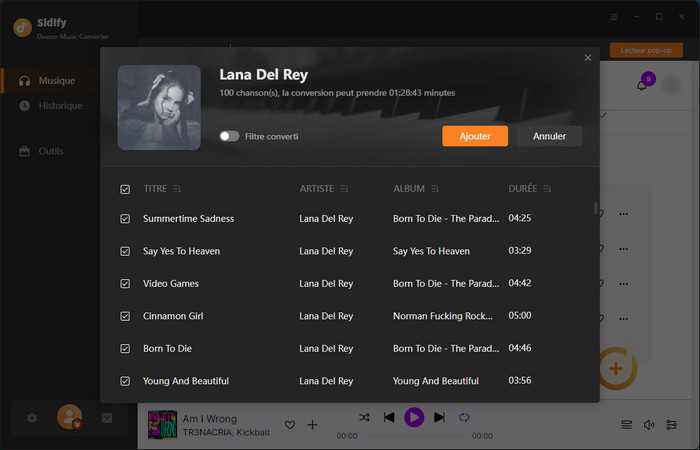Sort the list by TITRE column icon
700x450 pixels.
click(x=177, y=189)
